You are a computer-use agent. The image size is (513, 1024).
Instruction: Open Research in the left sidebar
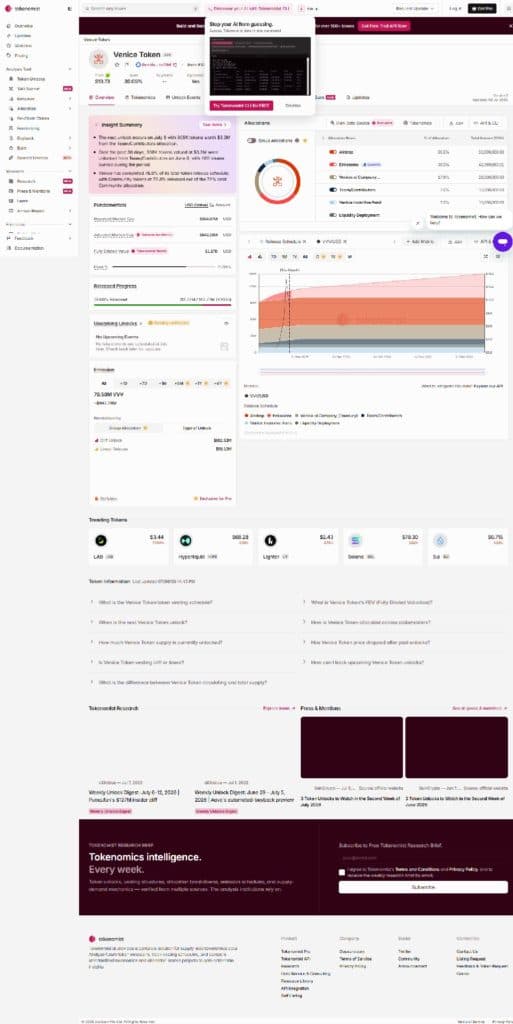[26, 181]
